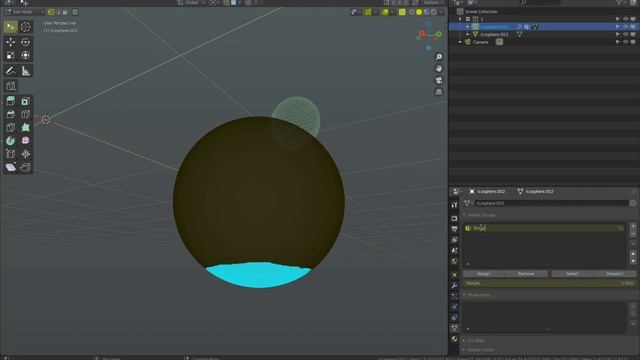Image resolution: width=640 pixels, height=360 pixels.
Task: Hide the selected Icosphere.002 in outliner
Action: point(625,27)
